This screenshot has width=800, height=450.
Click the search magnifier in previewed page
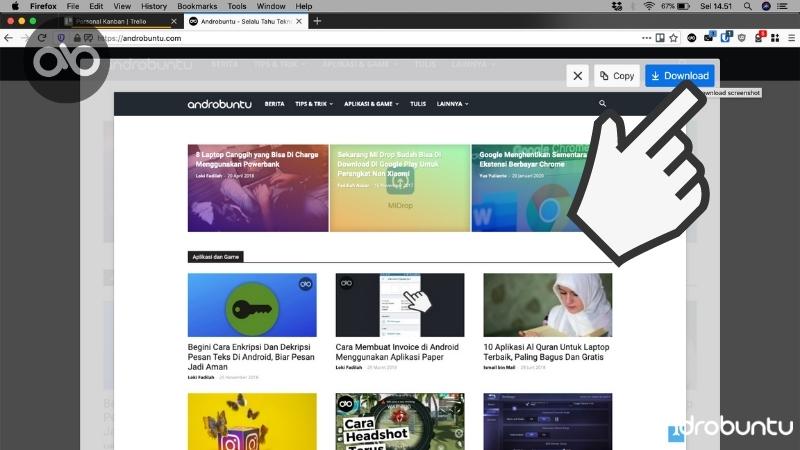[x=602, y=104]
